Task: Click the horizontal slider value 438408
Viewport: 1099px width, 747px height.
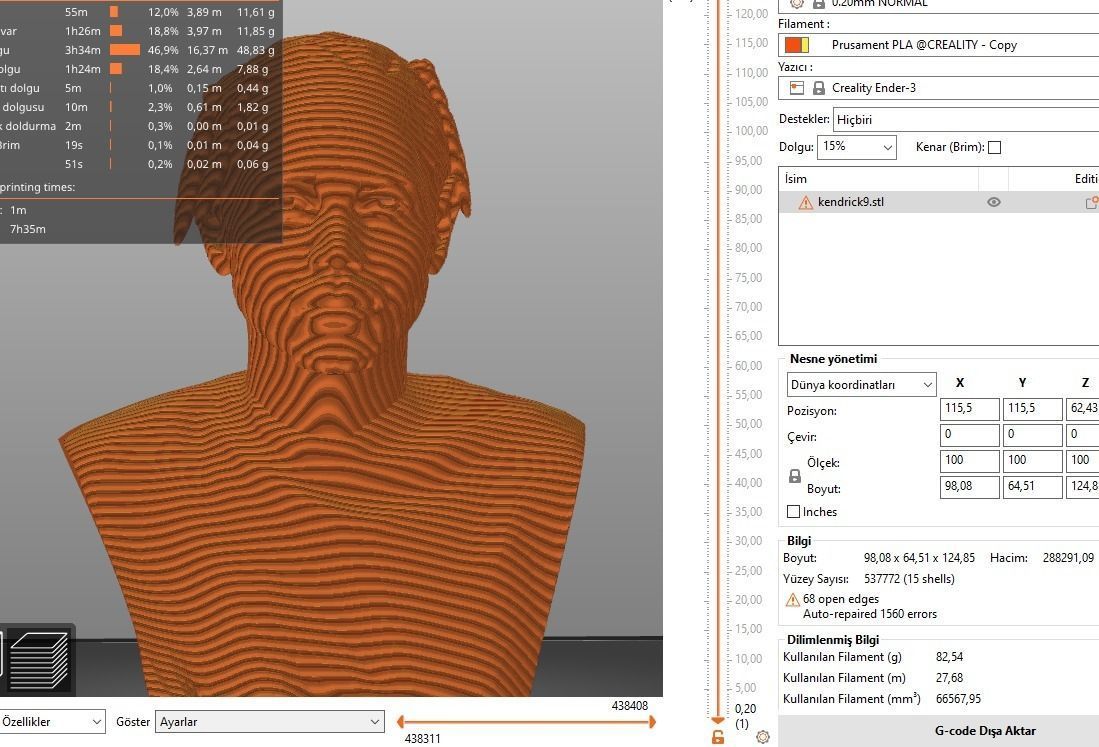Action: [x=629, y=706]
